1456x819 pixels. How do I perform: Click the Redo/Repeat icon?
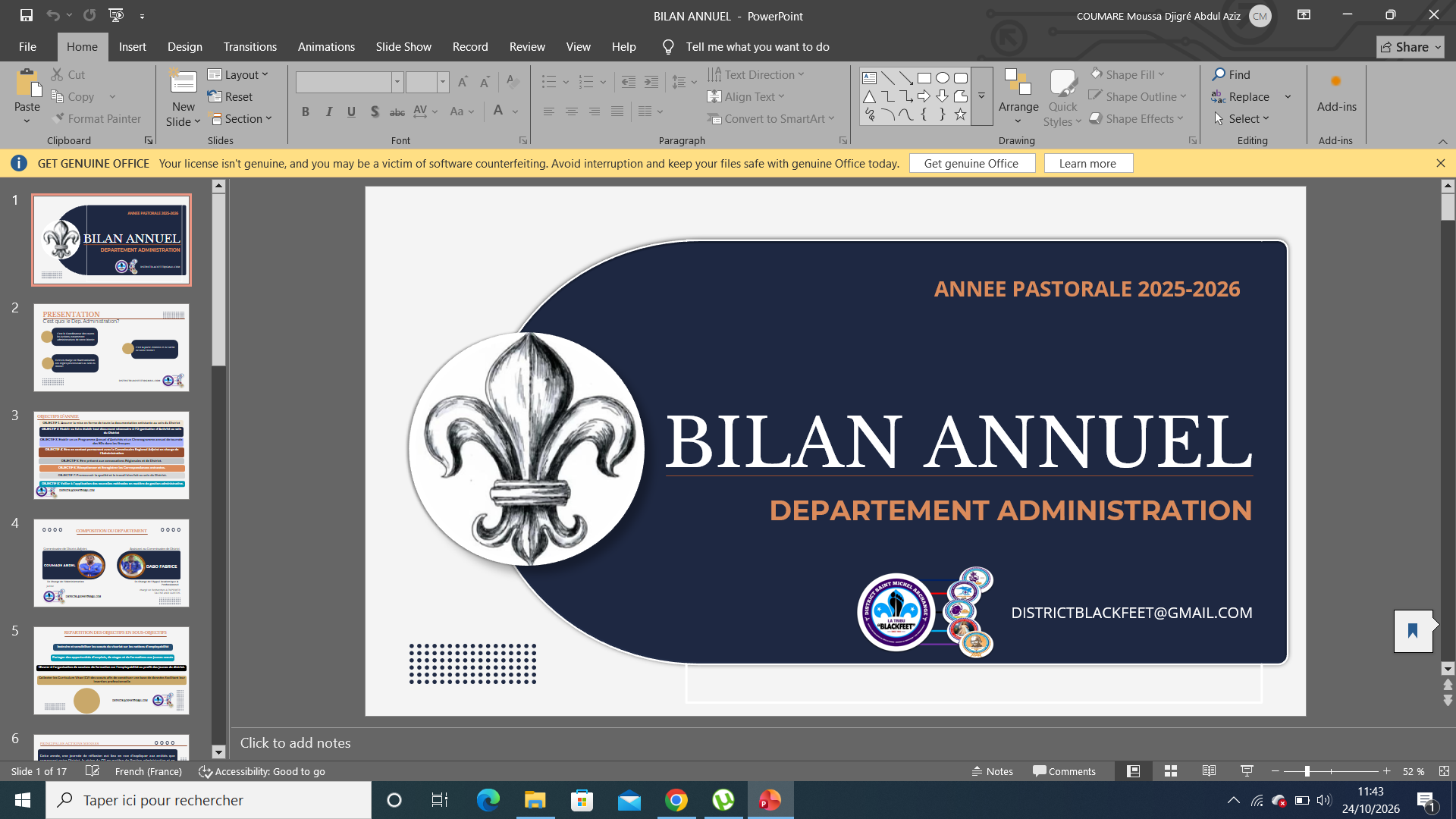pyautogui.click(x=89, y=15)
